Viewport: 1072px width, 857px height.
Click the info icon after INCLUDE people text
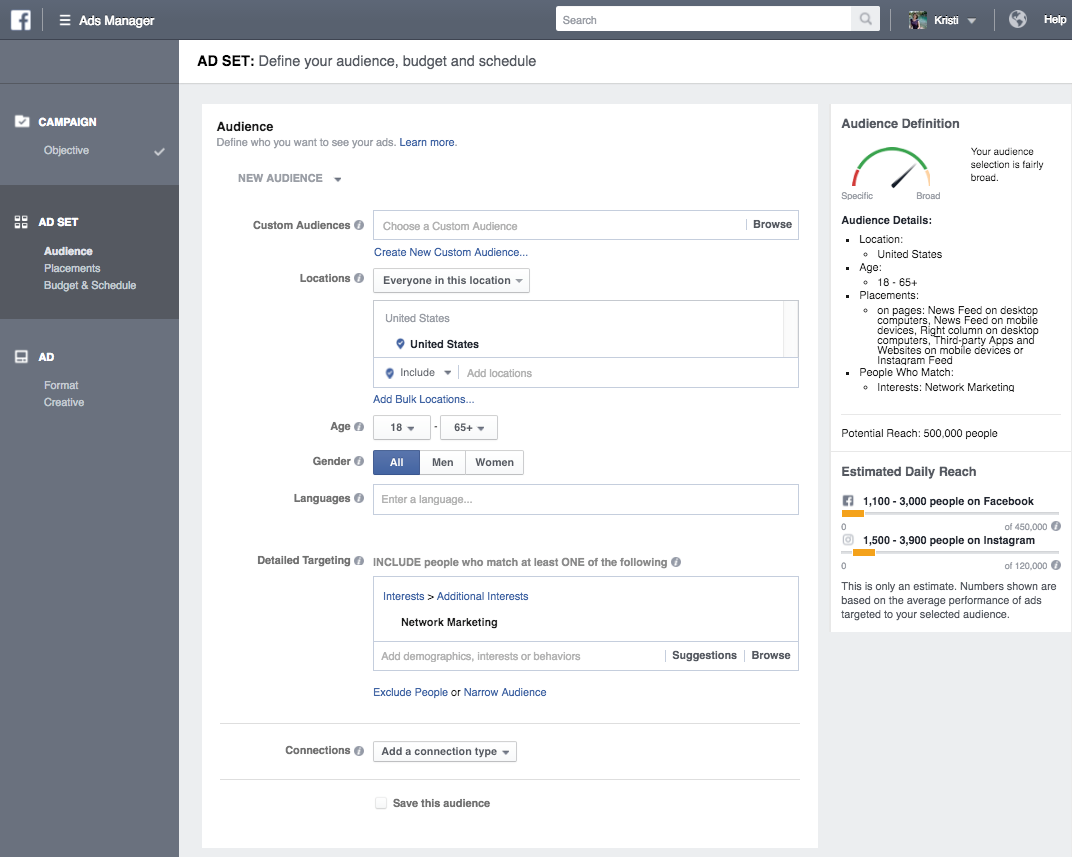click(x=676, y=562)
